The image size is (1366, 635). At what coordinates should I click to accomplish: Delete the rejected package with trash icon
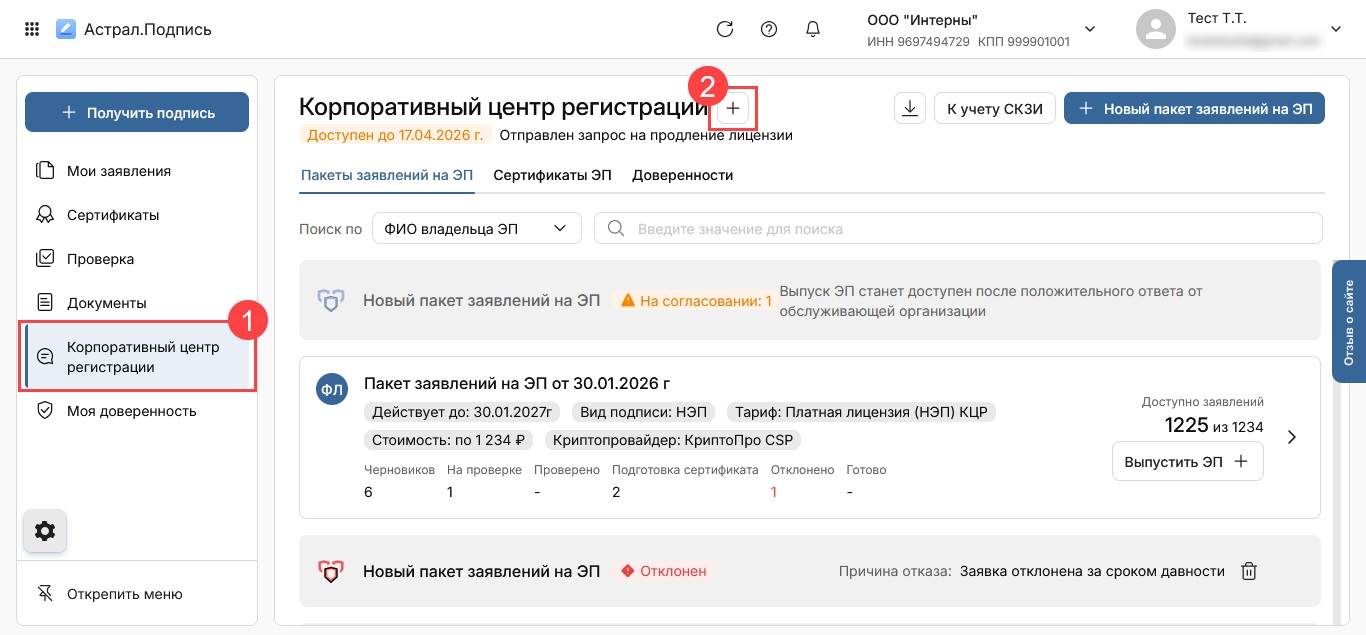1249,571
